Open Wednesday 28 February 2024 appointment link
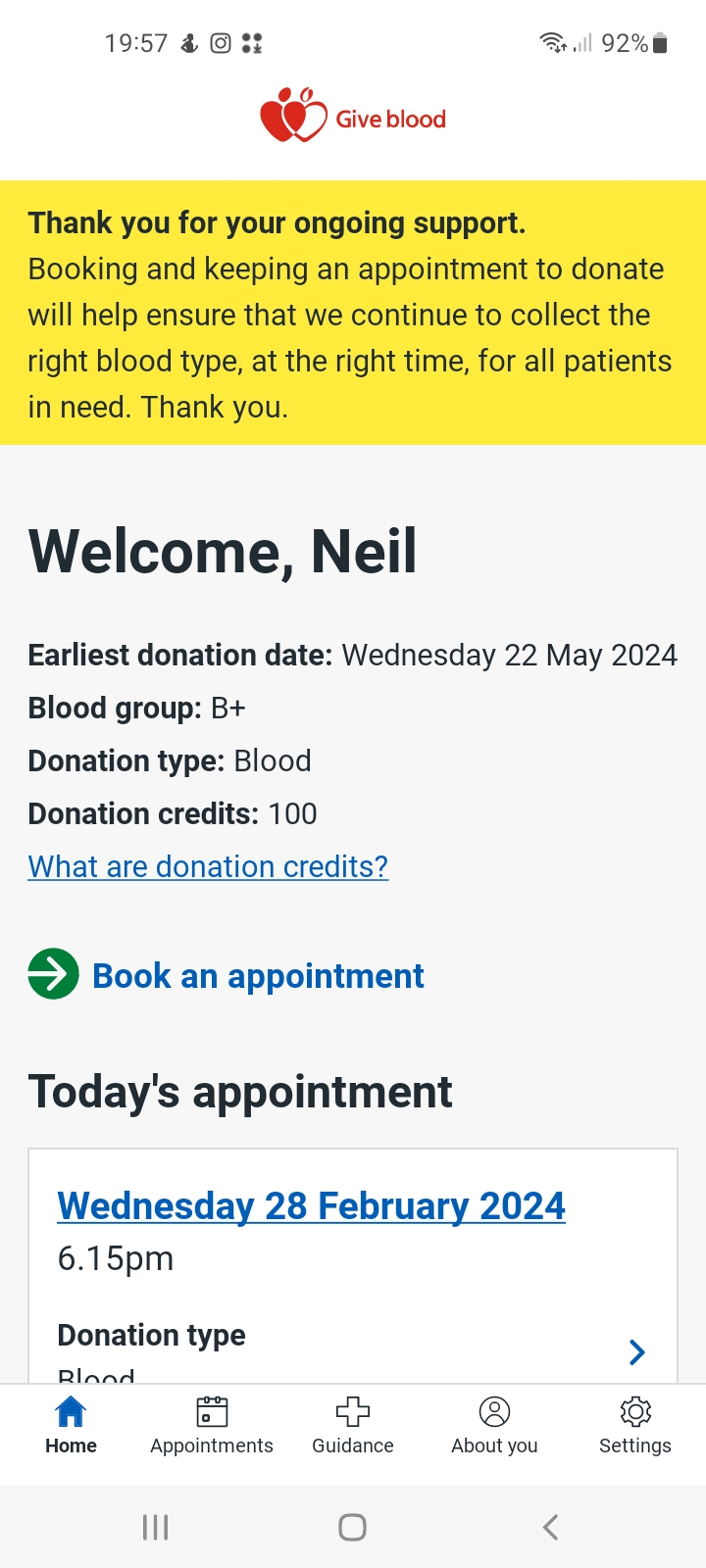 click(311, 1206)
